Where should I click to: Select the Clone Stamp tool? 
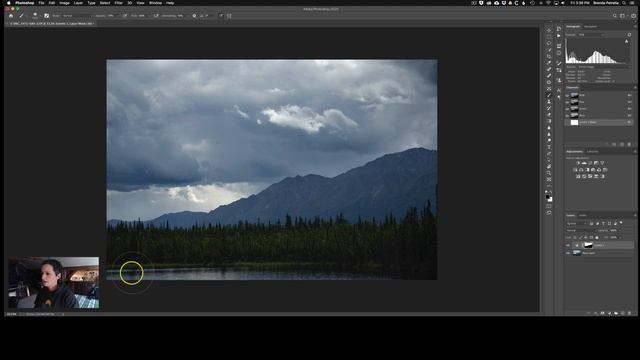549,101
